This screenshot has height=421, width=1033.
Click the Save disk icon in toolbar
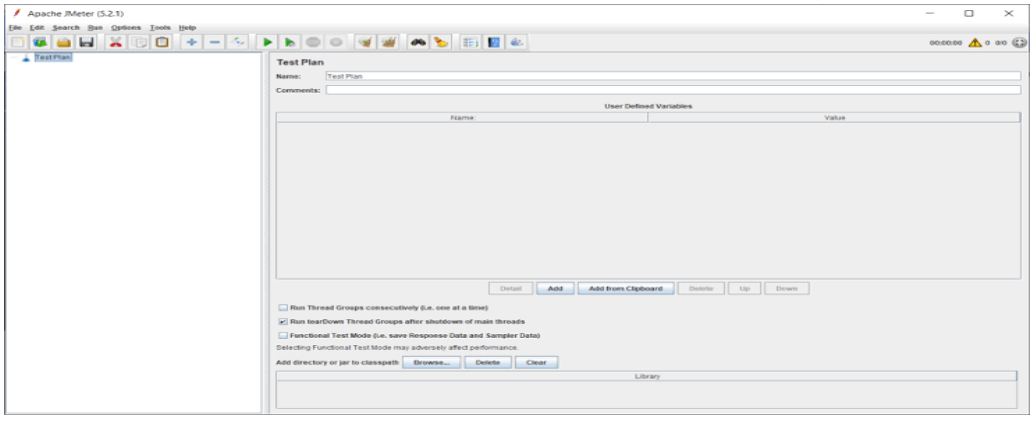point(87,42)
